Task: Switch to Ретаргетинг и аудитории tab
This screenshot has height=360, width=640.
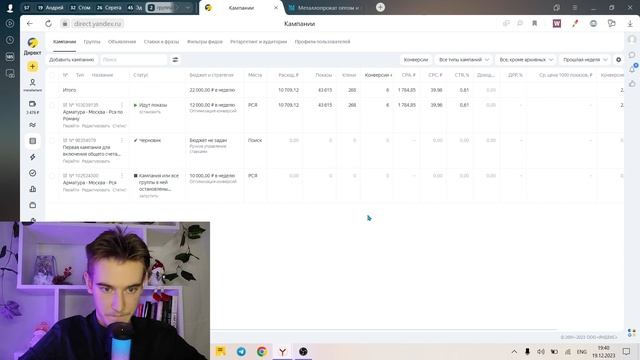Action: point(258,42)
